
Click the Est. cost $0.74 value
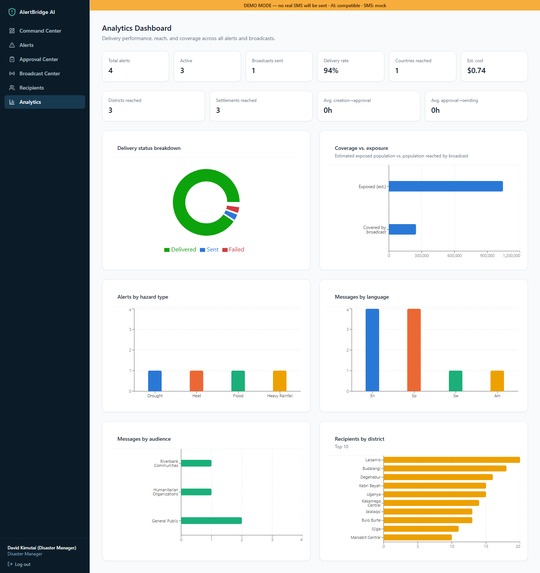click(x=476, y=71)
